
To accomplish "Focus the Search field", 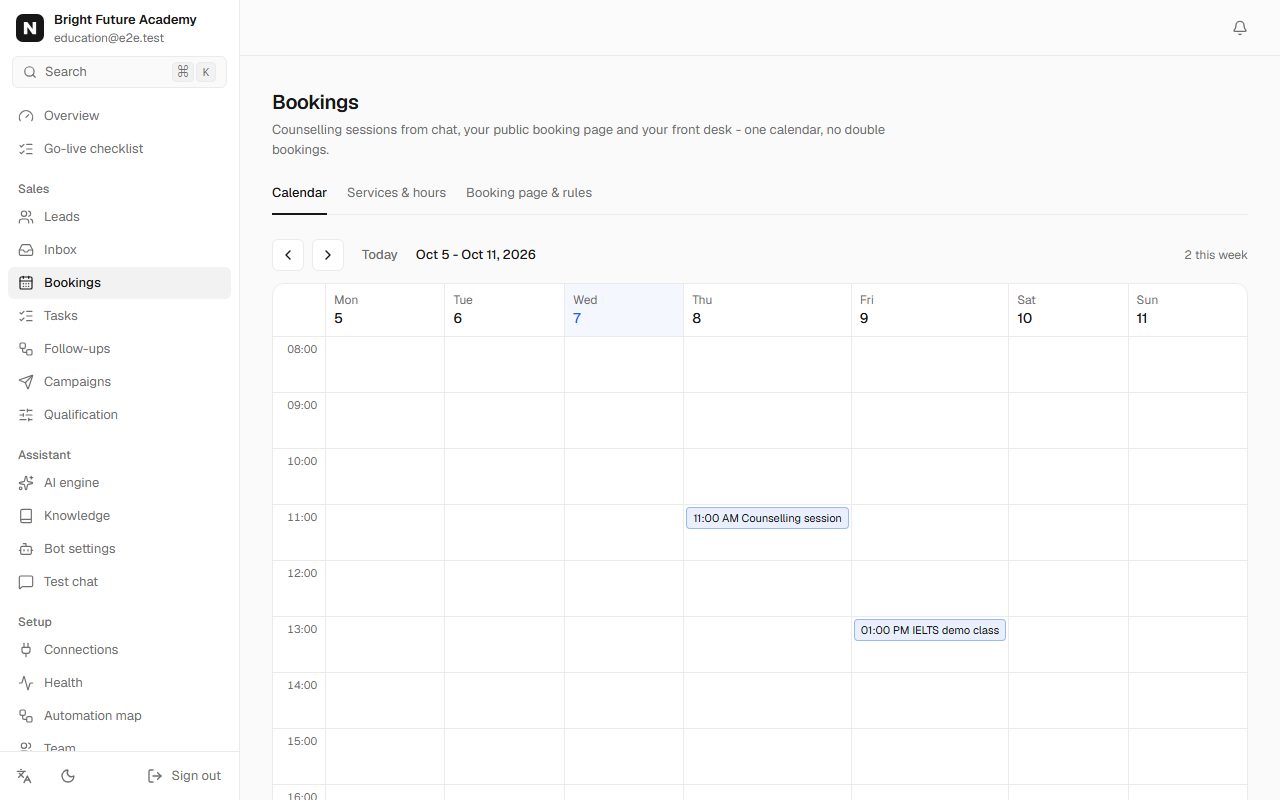I will [x=119, y=72].
